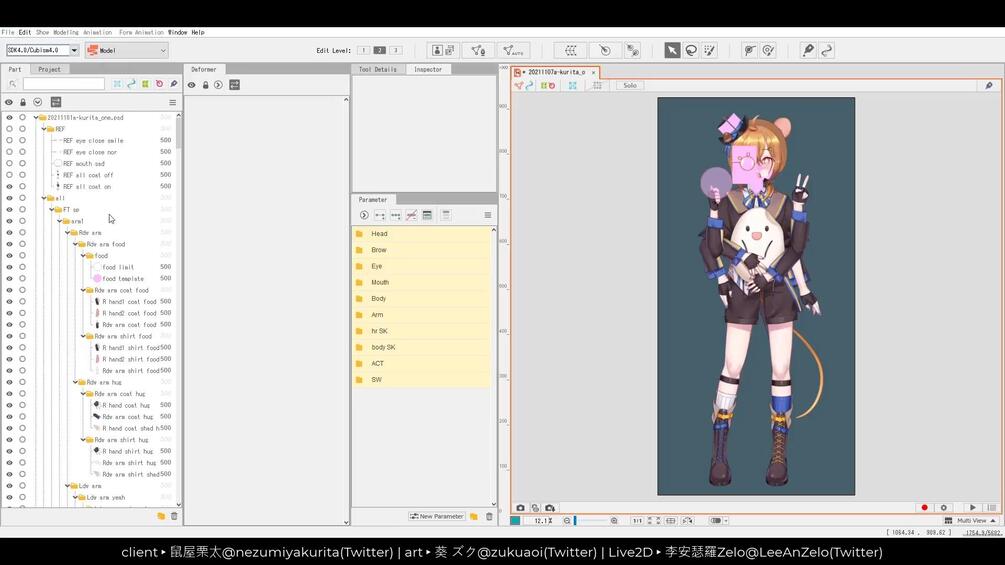Toggle all-parts eye icon in Part header
The image size is (1005, 565).
click(9, 102)
